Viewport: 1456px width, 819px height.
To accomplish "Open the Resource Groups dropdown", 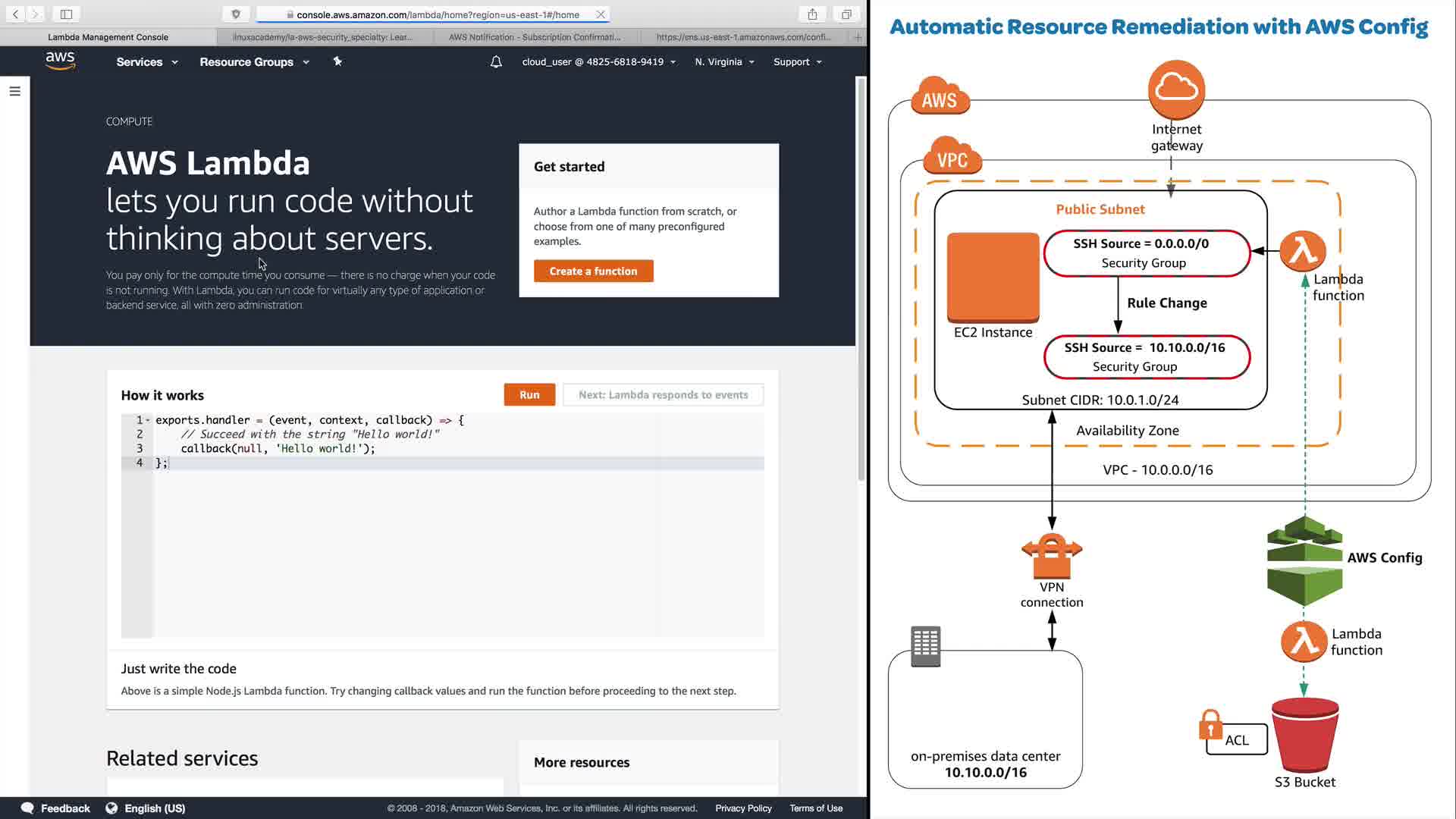I will 254,62.
